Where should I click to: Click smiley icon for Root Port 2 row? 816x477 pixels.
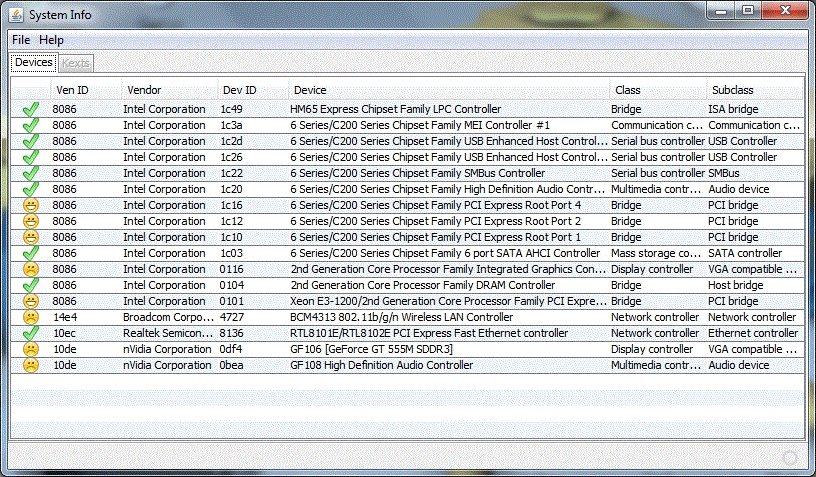pyautogui.click(x=31, y=221)
